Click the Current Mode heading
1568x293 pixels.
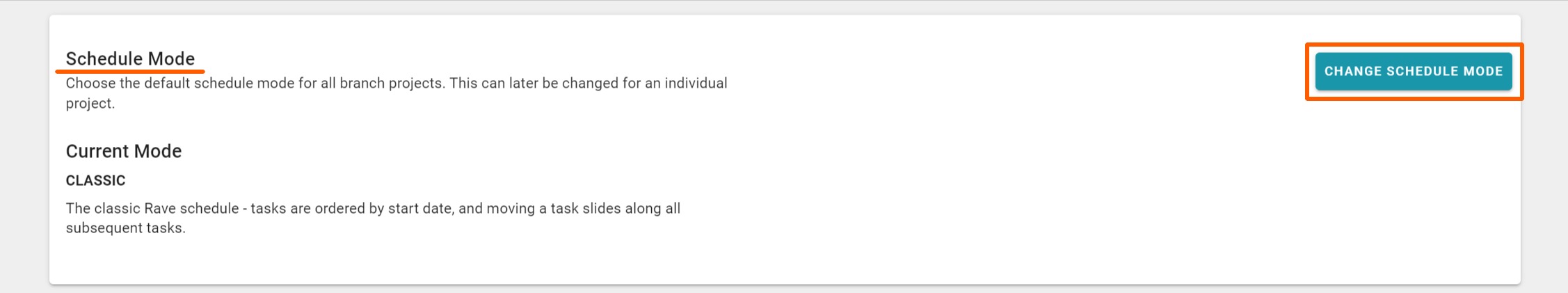[124, 151]
